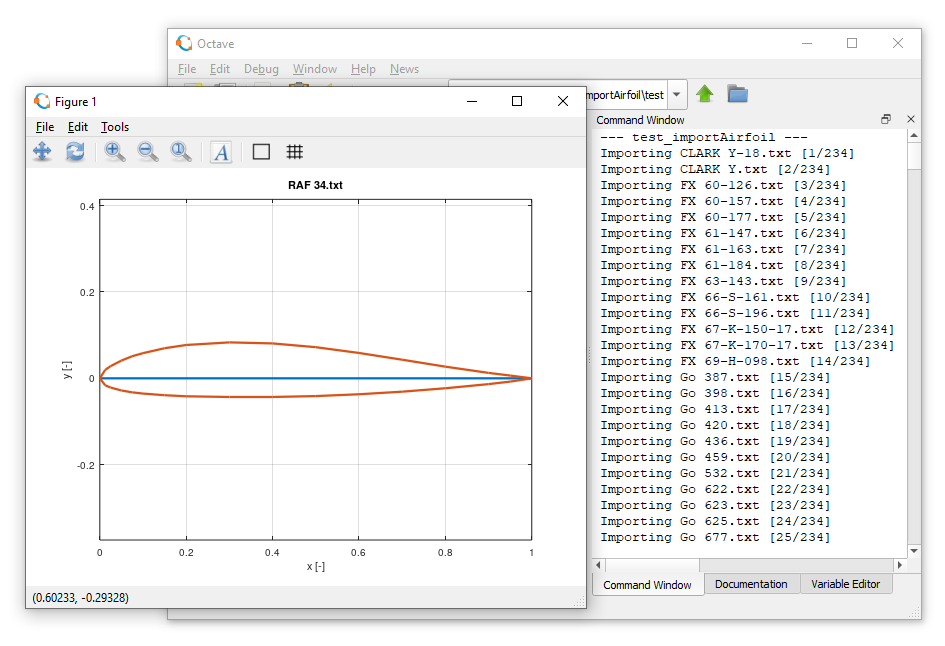The height and width of the screenshot is (646, 945).
Task: Close the Octave main window
Action: [x=897, y=43]
